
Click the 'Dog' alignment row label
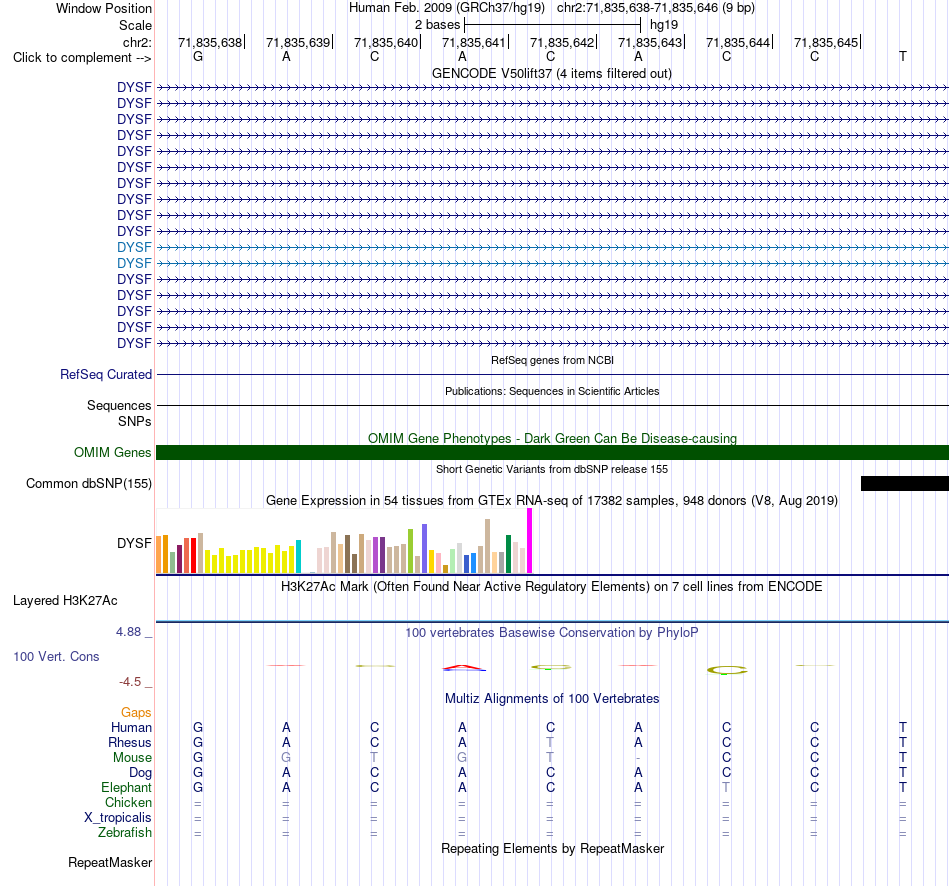click(141, 773)
